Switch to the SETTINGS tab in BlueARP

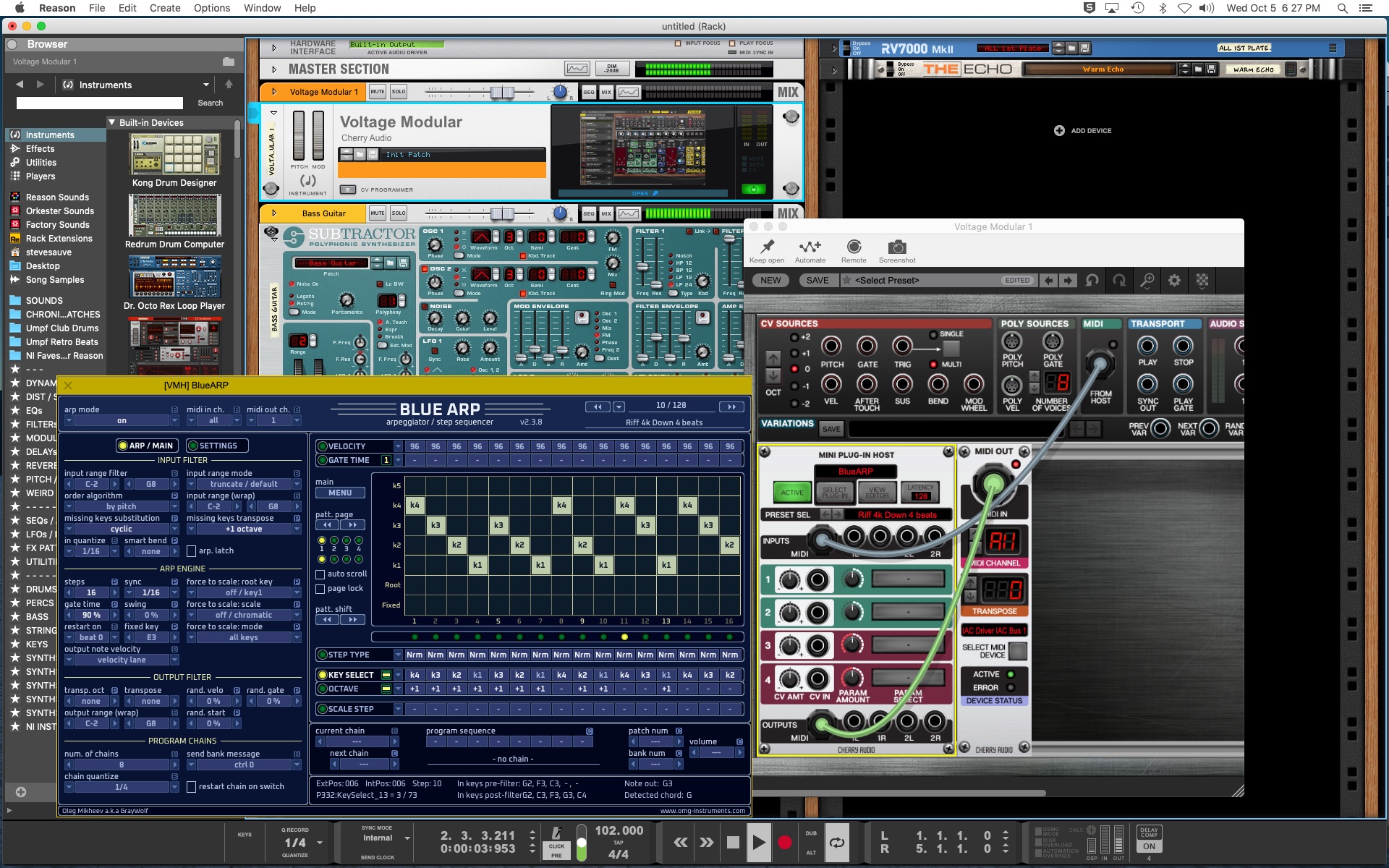tap(218, 446)
